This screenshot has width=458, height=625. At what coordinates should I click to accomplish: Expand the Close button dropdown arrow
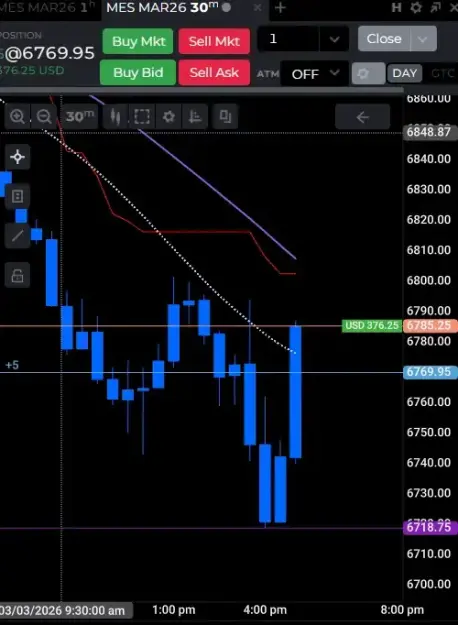(x=423, y=39)
